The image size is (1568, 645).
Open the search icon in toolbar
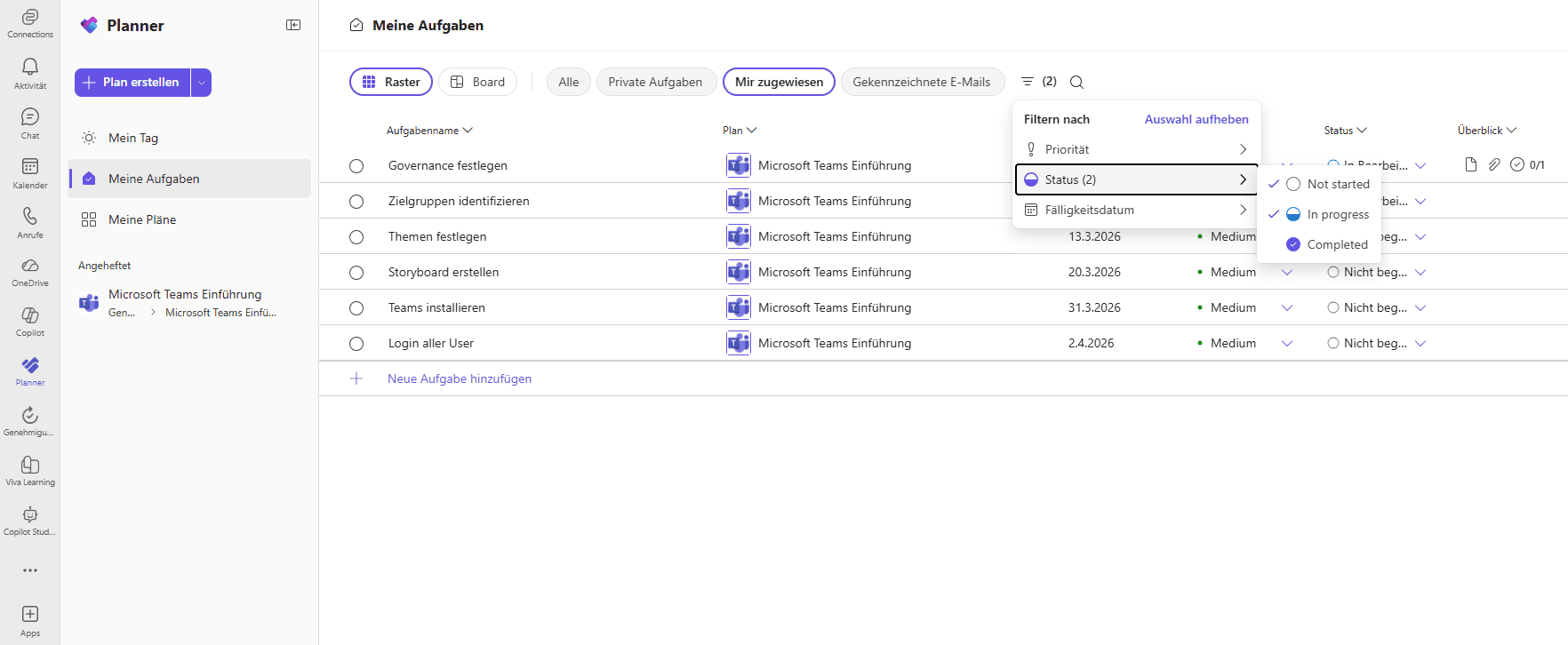(x=1076, y=83)
